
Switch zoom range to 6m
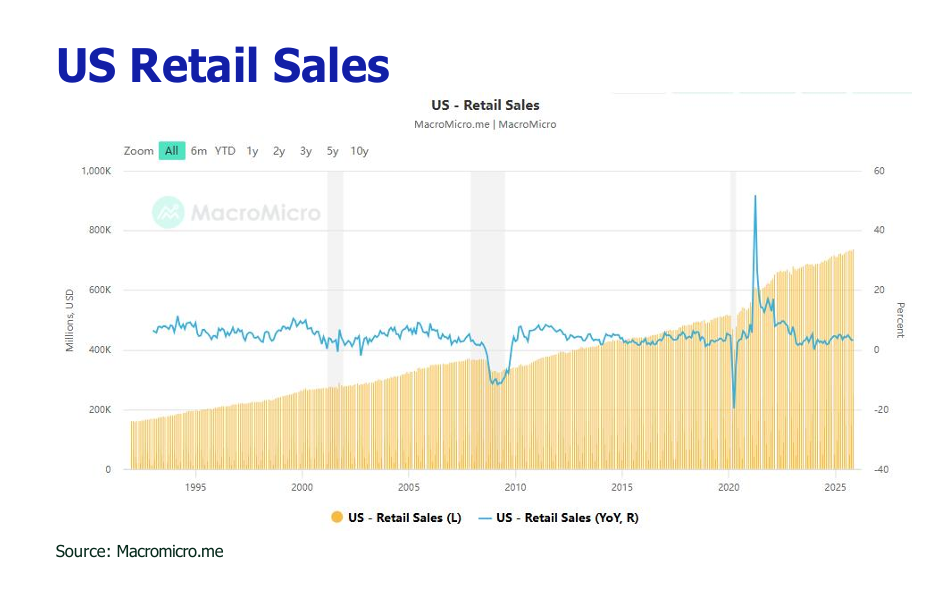point(199,151)
